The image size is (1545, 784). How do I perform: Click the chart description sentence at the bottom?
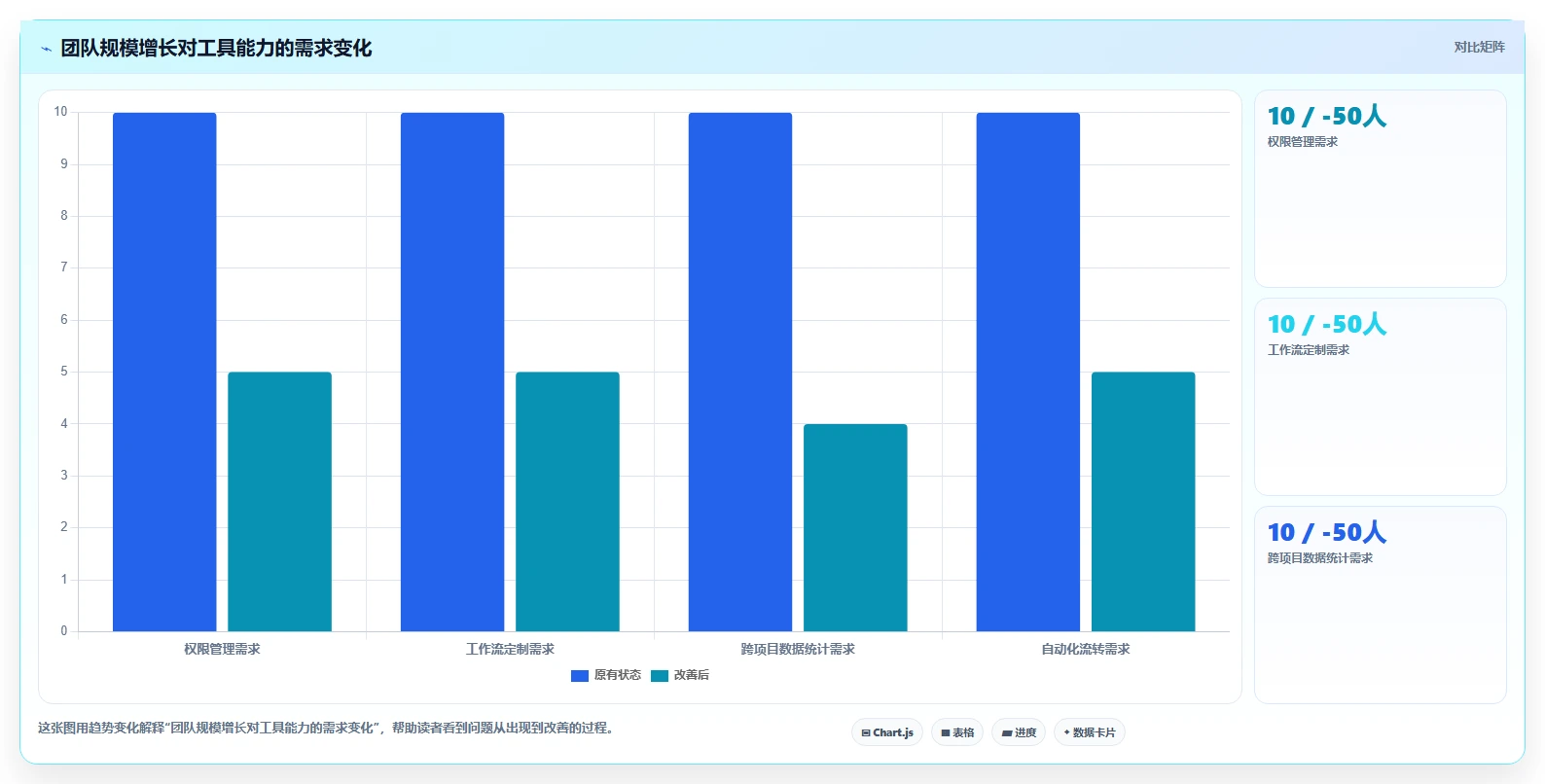pyautogui.click(x=326, y=728)
